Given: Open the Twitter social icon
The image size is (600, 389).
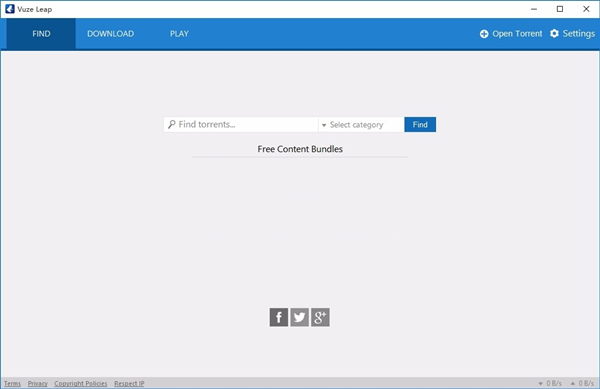Looking at the screenshot, I should (x=299, y=317).
